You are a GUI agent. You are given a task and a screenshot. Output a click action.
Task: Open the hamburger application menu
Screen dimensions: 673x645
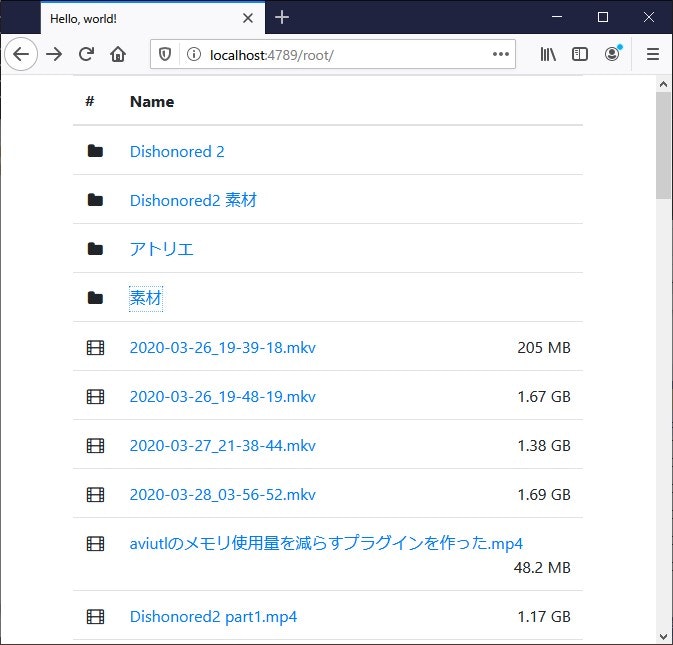(x=653, y=54)
